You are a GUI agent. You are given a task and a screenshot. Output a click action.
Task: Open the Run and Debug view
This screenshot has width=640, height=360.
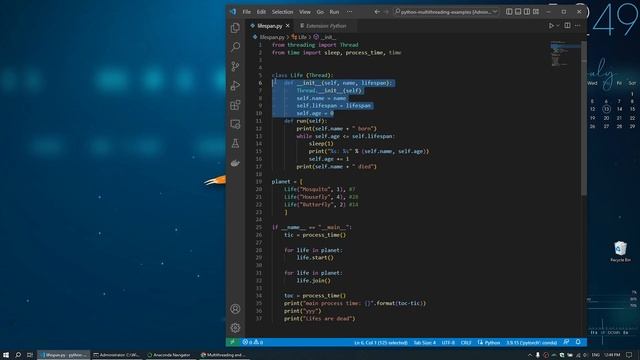235,86
